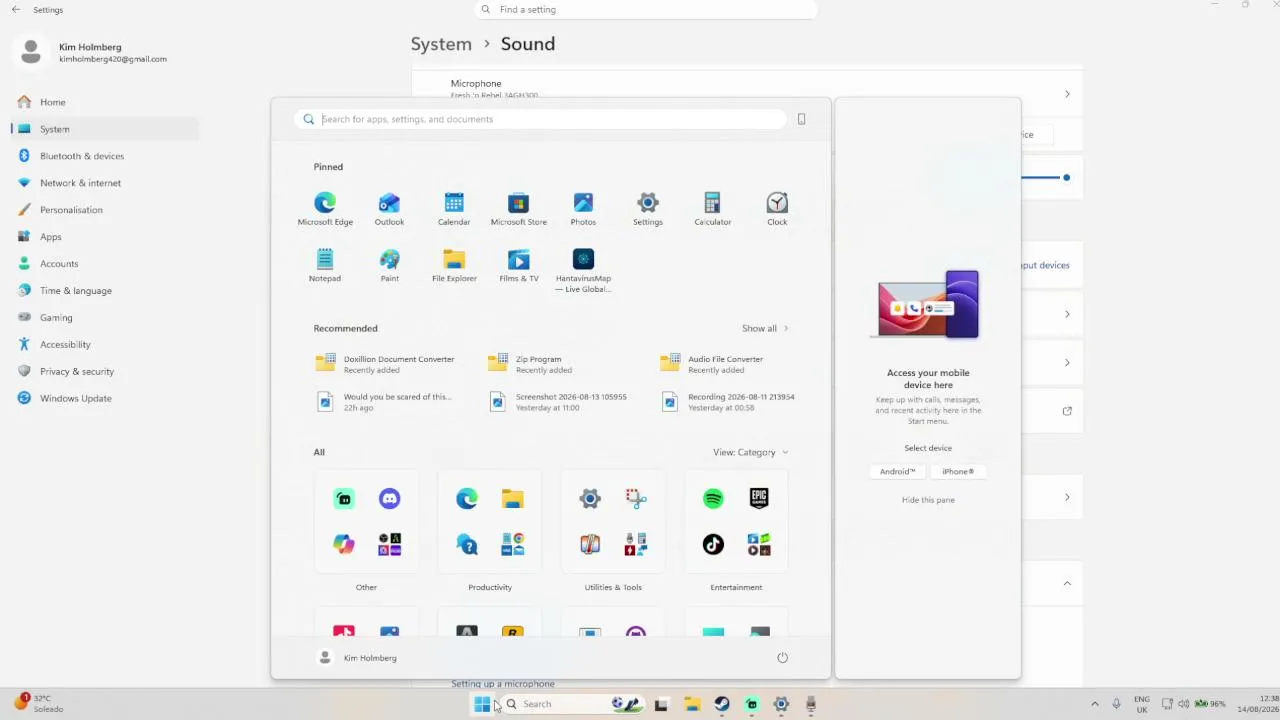Open the pinned Calendar app
This screenshot has height=720, width=1280.
454,209
